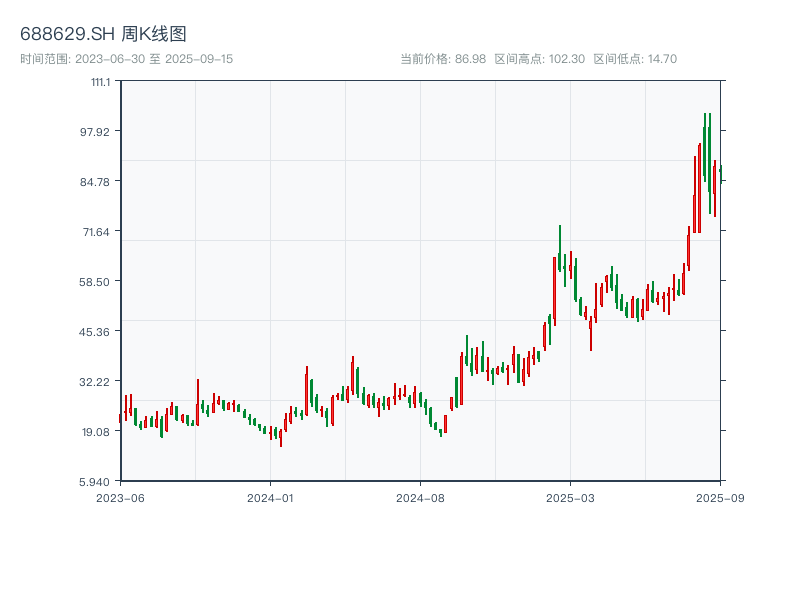Click y-axis label 111.1

pyautogui.click(x=101, y=82)
